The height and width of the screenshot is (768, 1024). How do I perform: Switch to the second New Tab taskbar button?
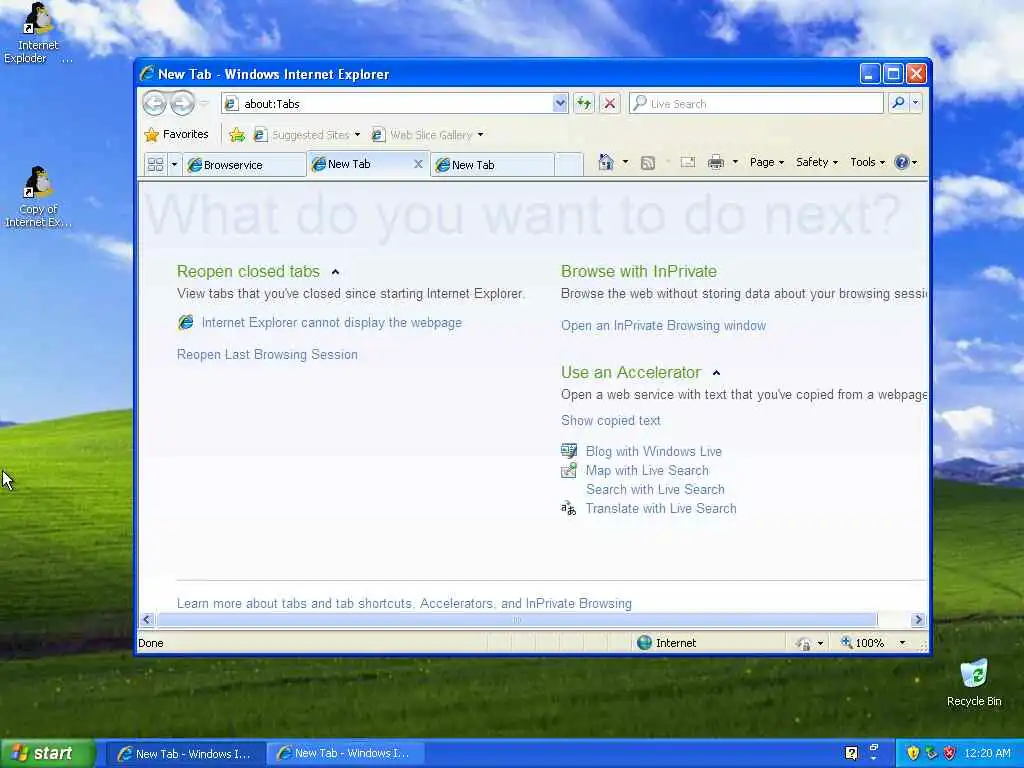[x=345, y=754]
